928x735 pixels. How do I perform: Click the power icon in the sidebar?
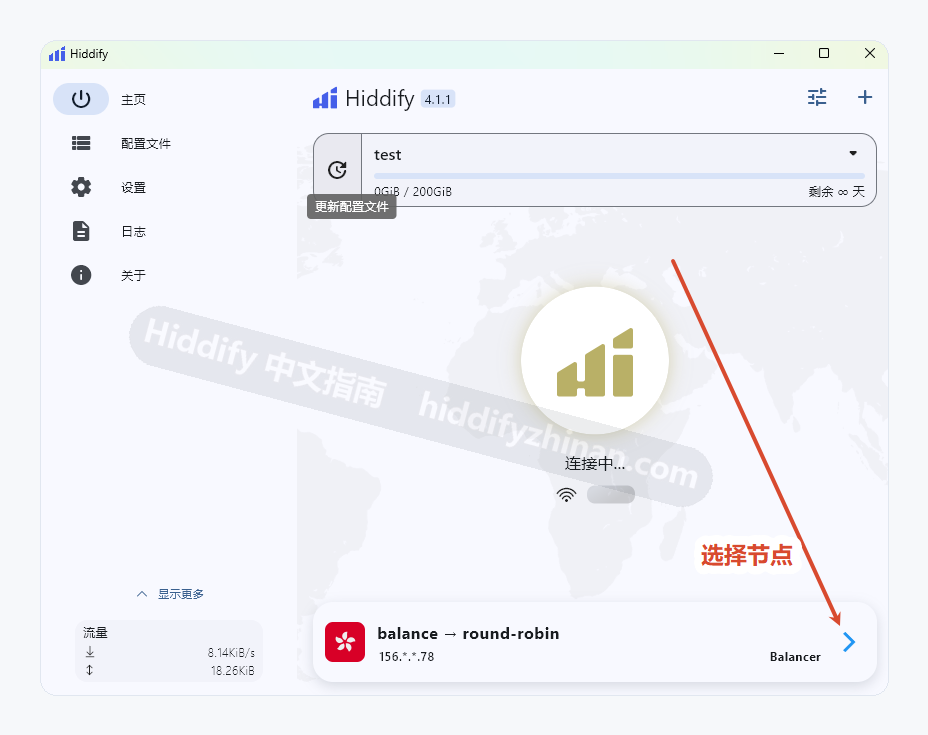coord(81,99)
